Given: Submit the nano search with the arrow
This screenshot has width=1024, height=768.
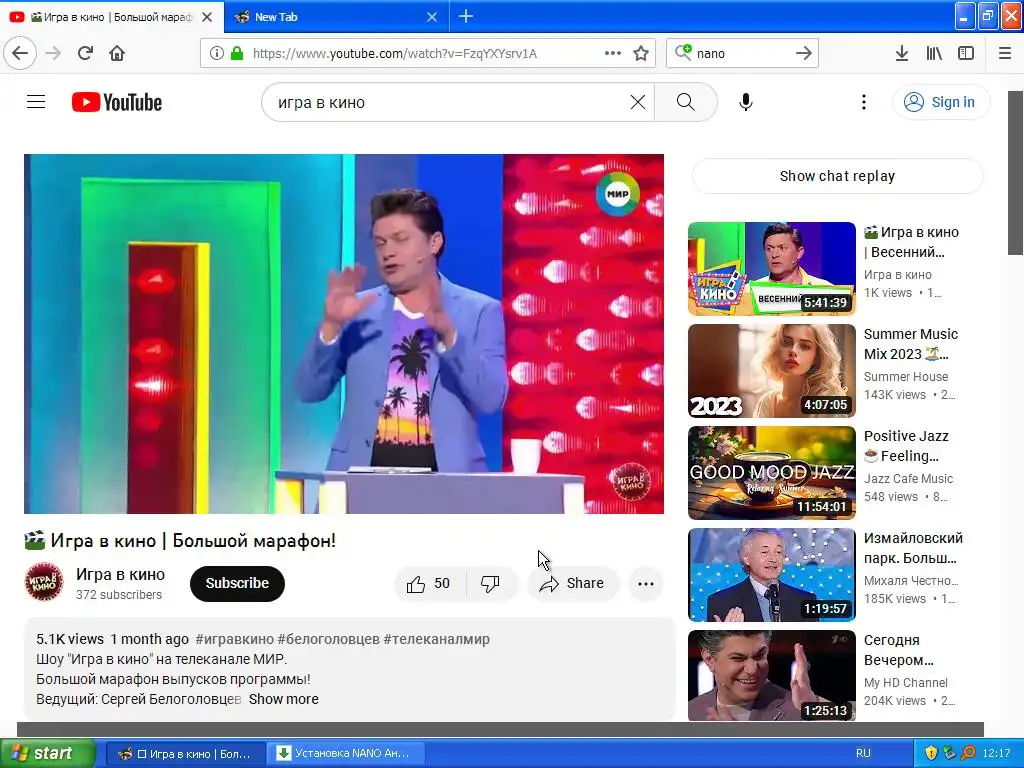Looking at the screenshot, I should point(804,53).
